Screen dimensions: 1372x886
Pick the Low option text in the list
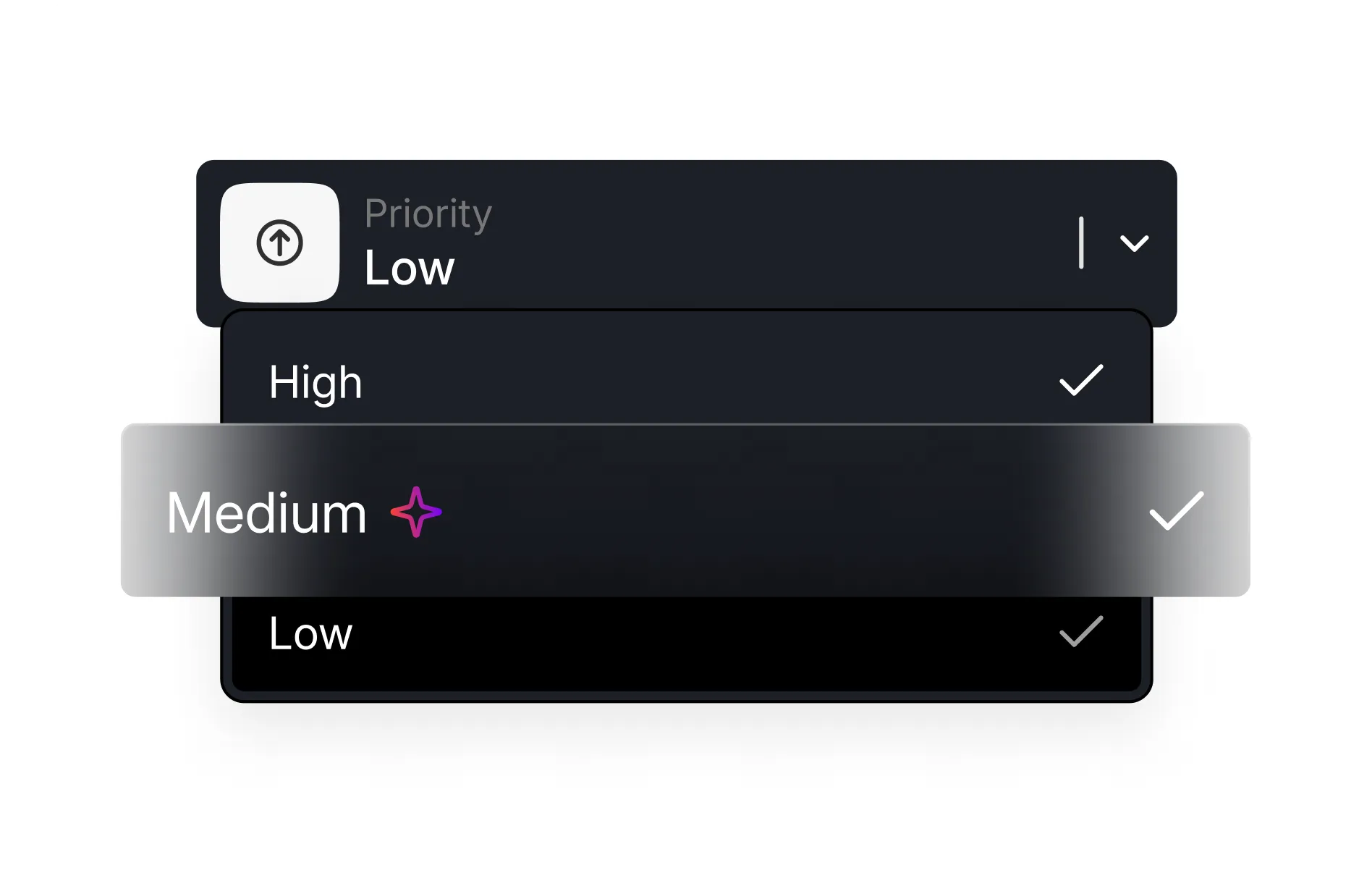pyautogui.click(x=310, y=633)
